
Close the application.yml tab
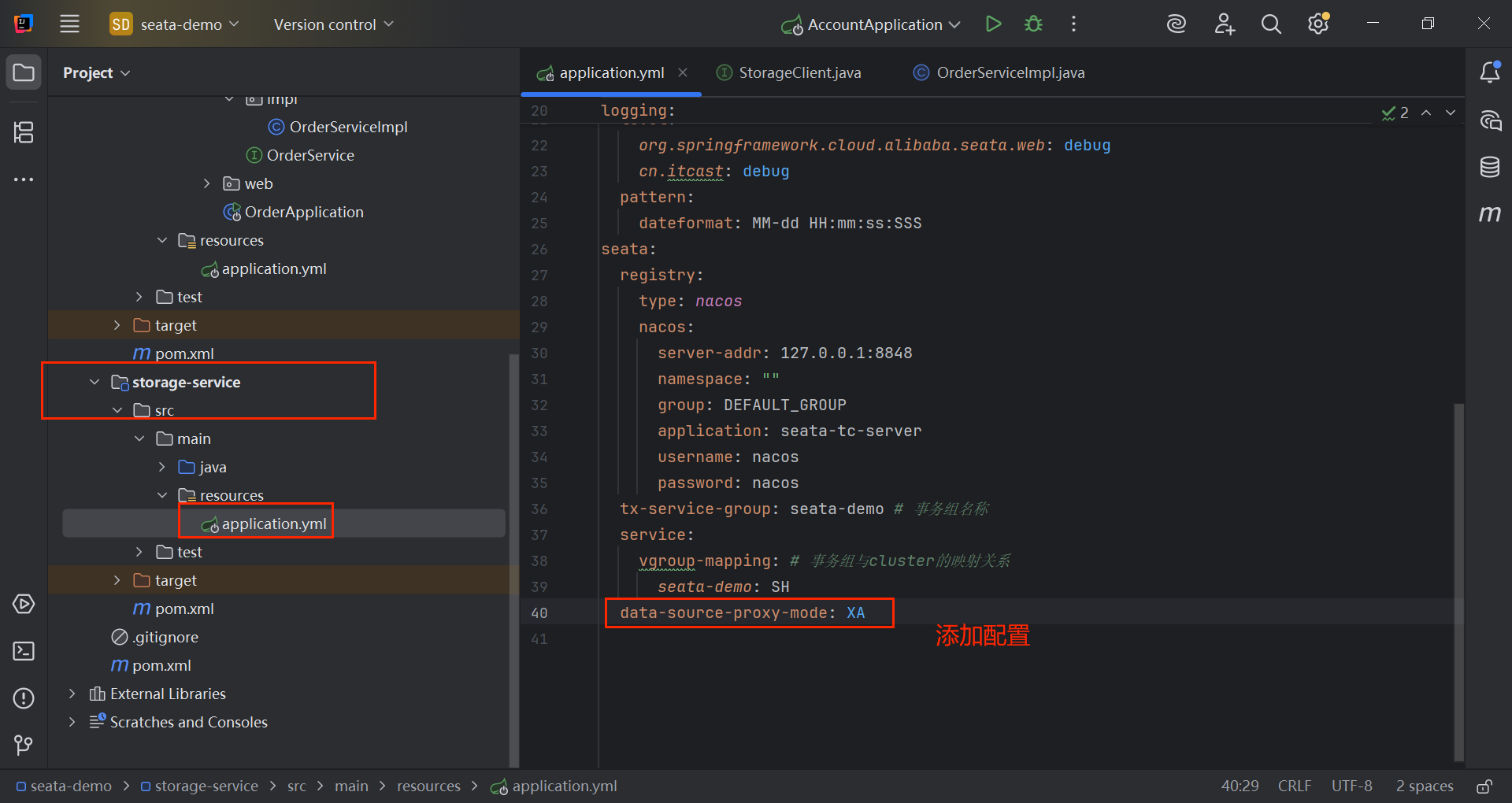(x=683, y=72)
